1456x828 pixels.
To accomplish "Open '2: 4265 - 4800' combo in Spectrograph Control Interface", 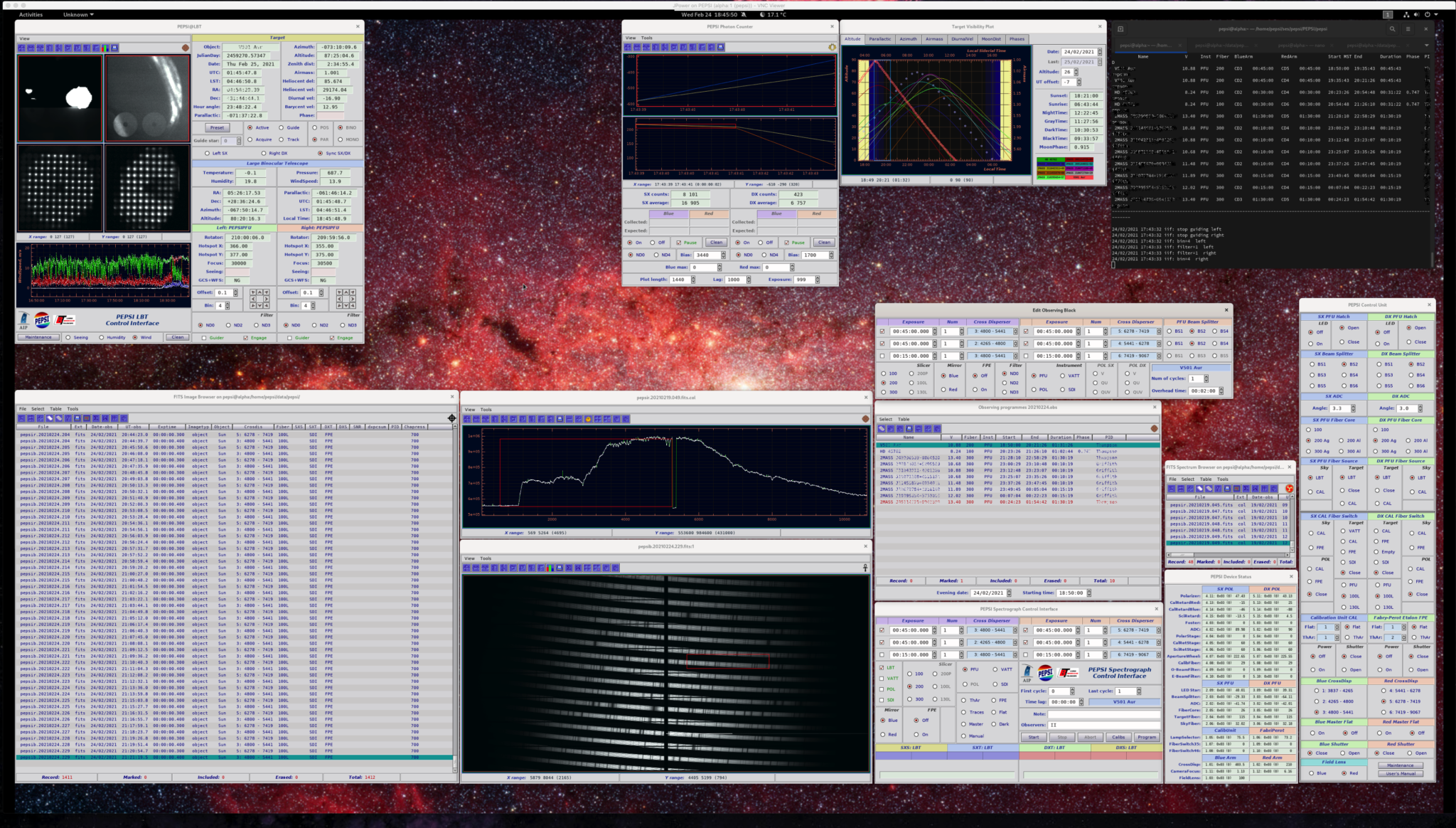I will coord(993,642).
